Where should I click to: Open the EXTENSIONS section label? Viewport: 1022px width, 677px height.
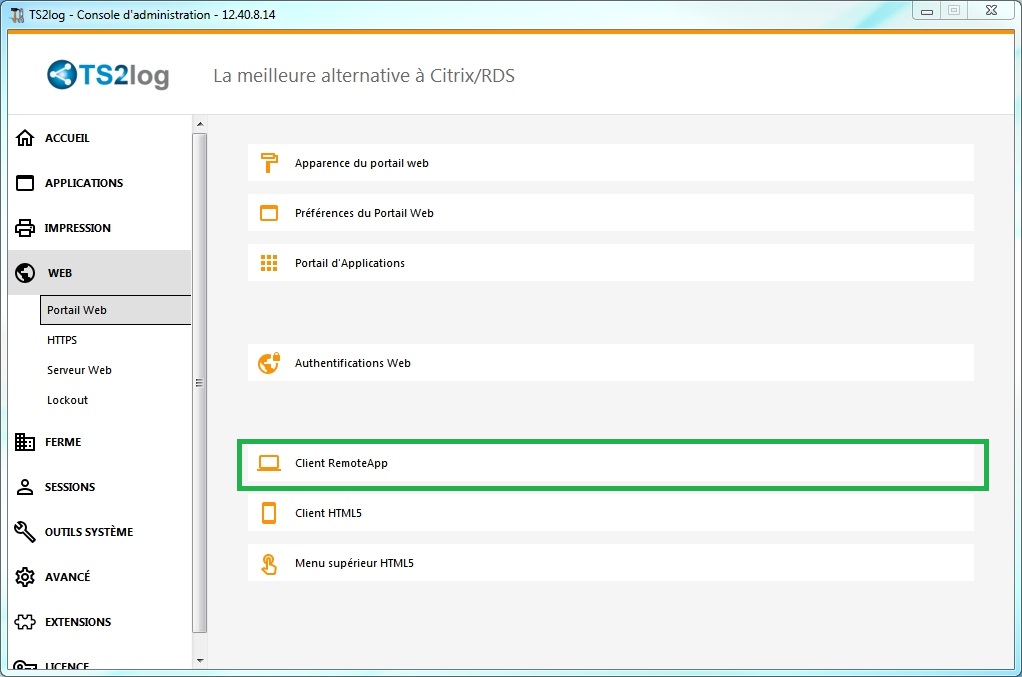(78, 622)
